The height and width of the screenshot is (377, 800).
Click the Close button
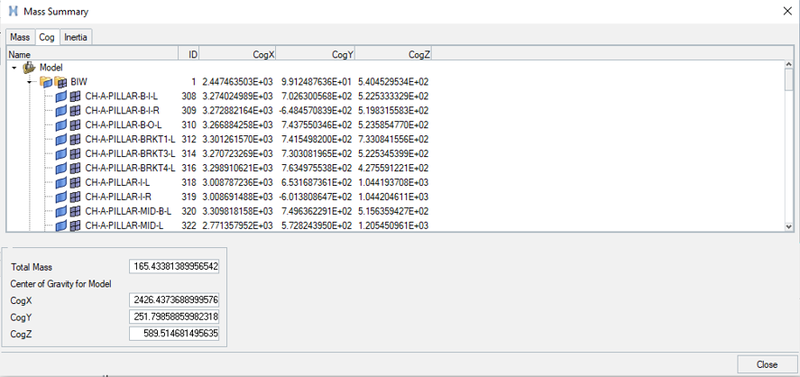[767, 364]
